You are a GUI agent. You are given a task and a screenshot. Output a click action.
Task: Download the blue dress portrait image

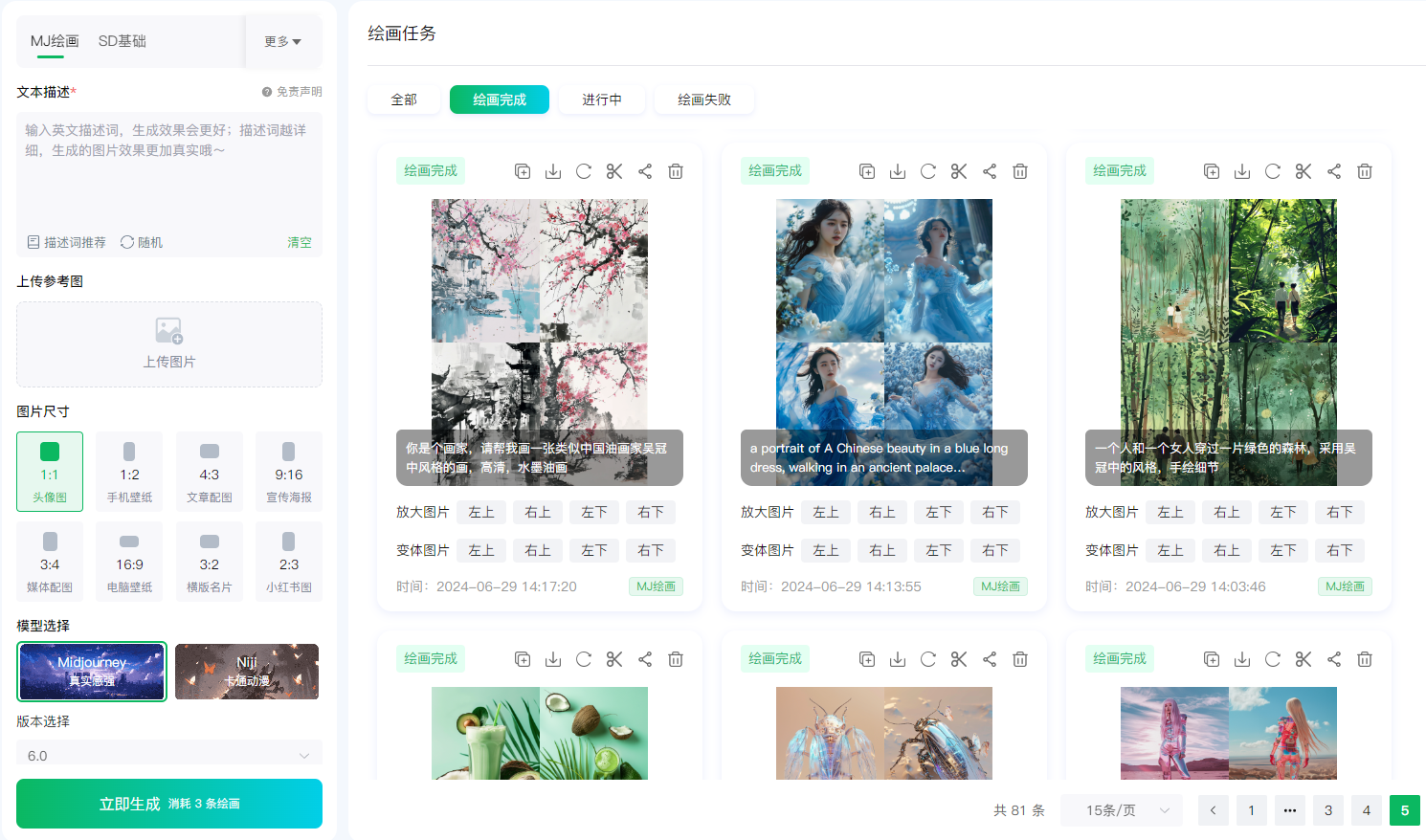tap(898, 171)
